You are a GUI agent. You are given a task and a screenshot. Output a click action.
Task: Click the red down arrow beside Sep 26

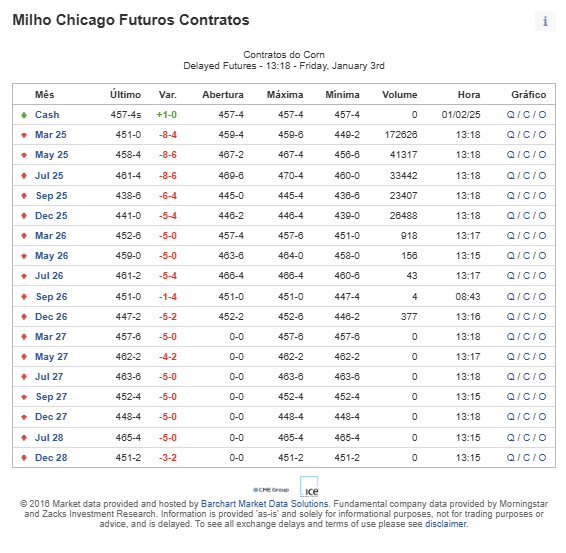pyautogui.click(x=24, y=297)
